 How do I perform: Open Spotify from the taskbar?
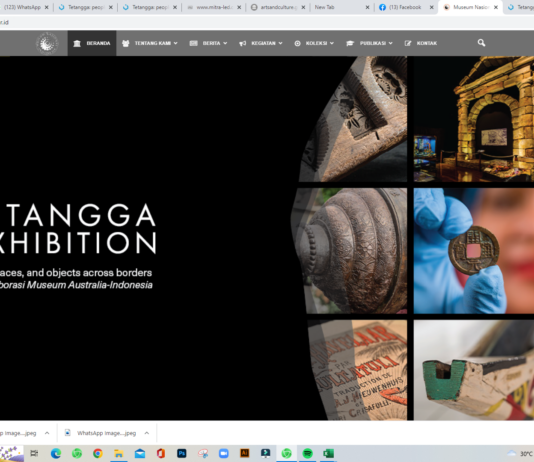[308, 453]
